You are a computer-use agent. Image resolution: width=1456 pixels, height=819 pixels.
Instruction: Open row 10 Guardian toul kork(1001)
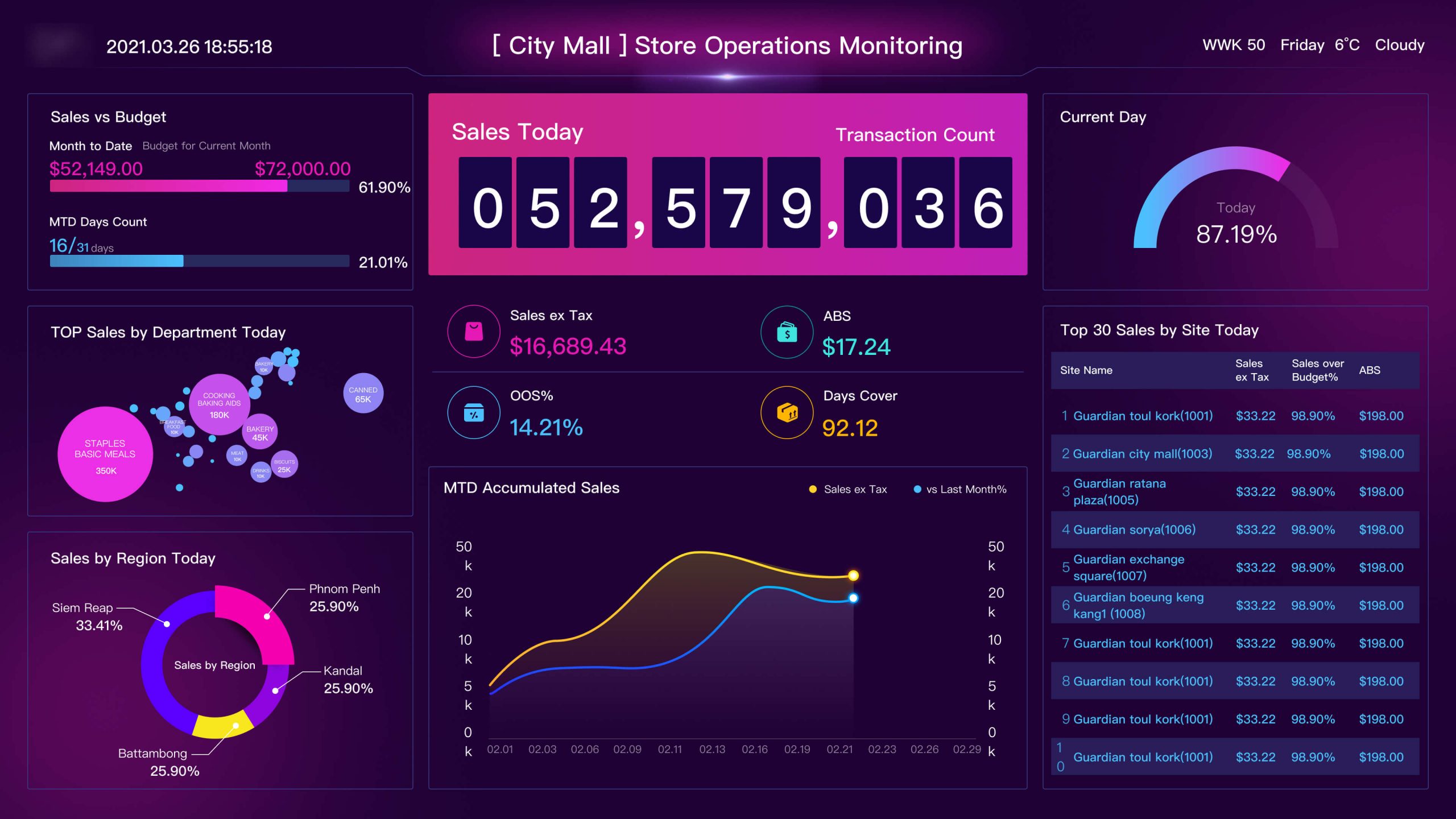[1235, 757]
